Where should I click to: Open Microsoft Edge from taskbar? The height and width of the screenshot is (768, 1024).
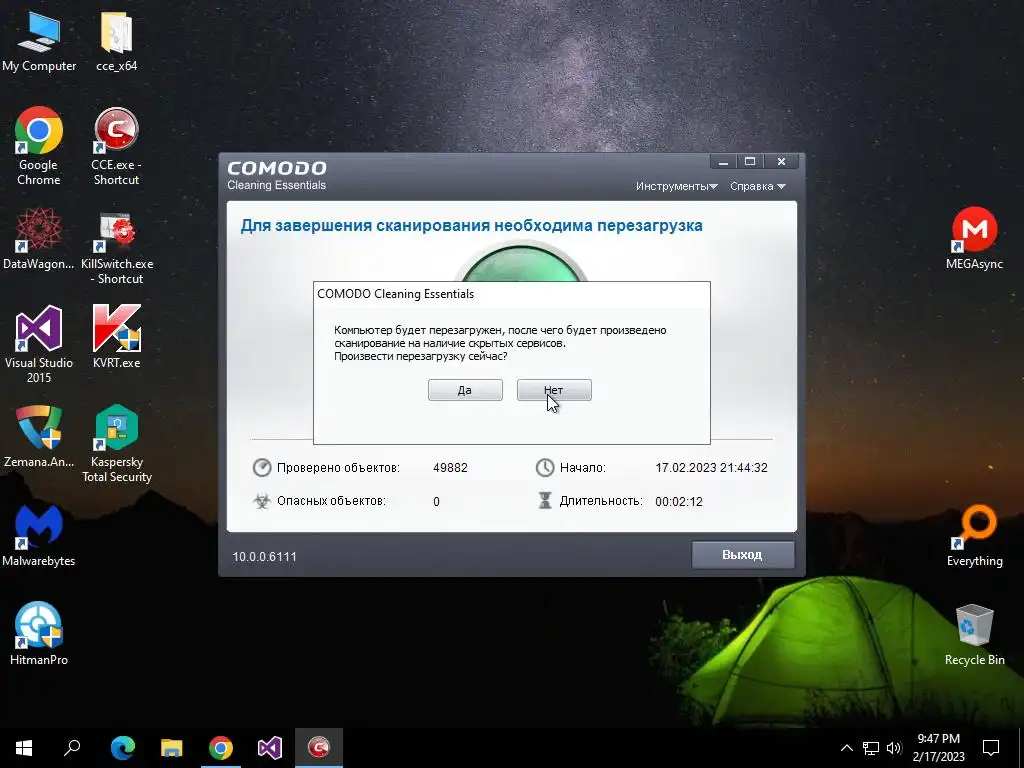pos(122,748)
